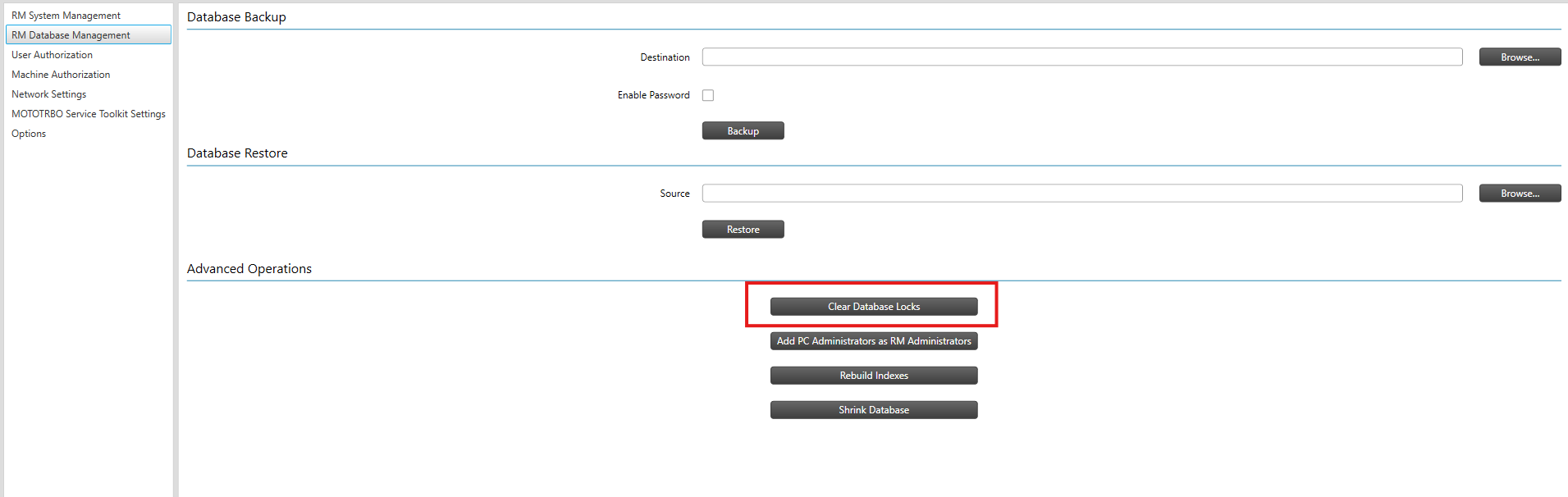
Task: Add PC Administrators as RM Administrators
Action: tap(874, 340)
